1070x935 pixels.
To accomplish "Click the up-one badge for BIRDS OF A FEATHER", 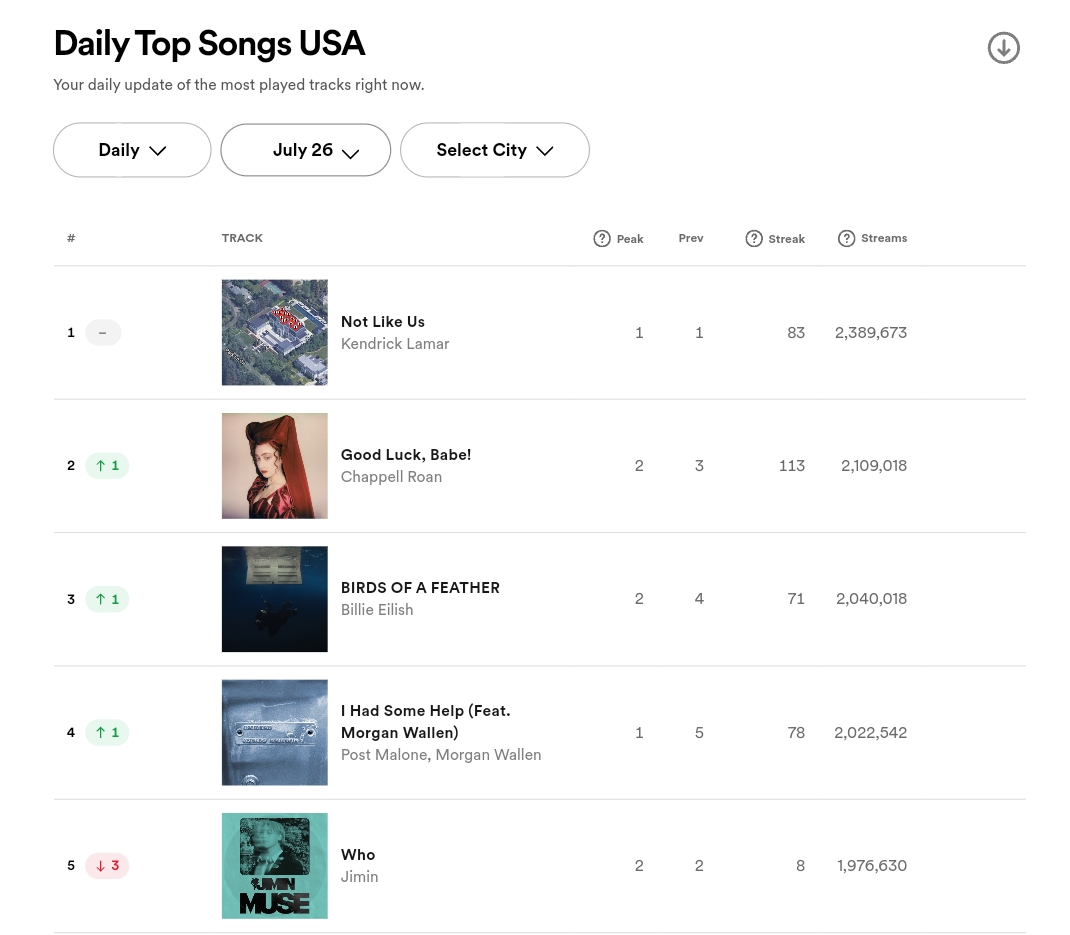I will tap(107, 599).
